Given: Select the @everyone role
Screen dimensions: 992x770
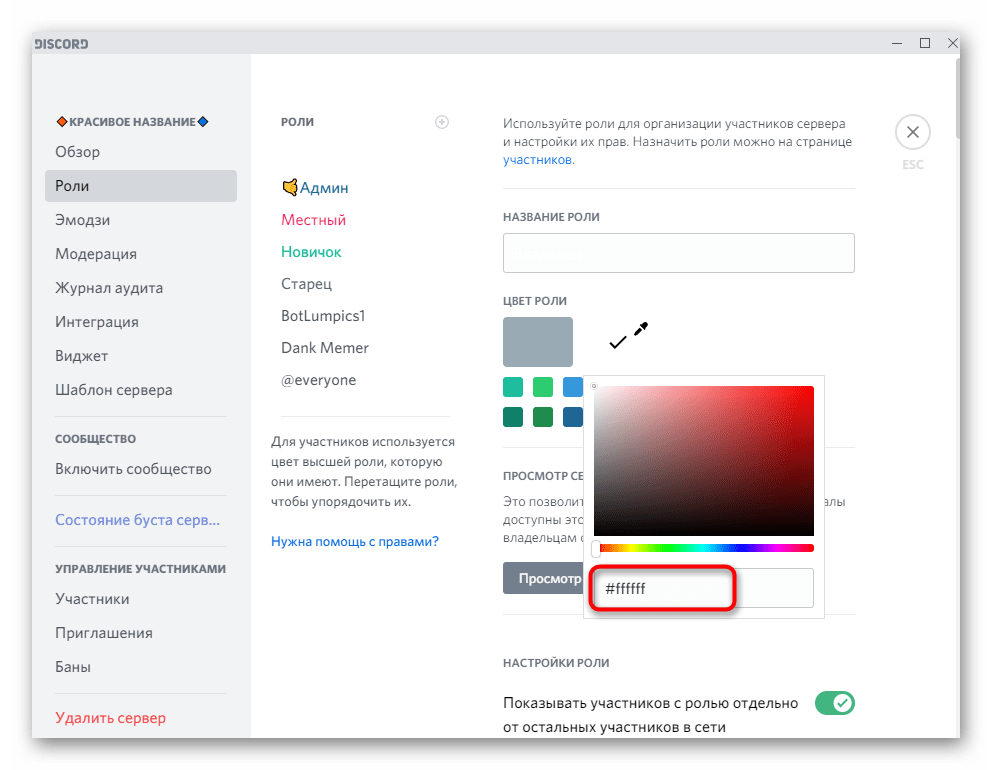Looking at the screenshot, I should [318, 380].
